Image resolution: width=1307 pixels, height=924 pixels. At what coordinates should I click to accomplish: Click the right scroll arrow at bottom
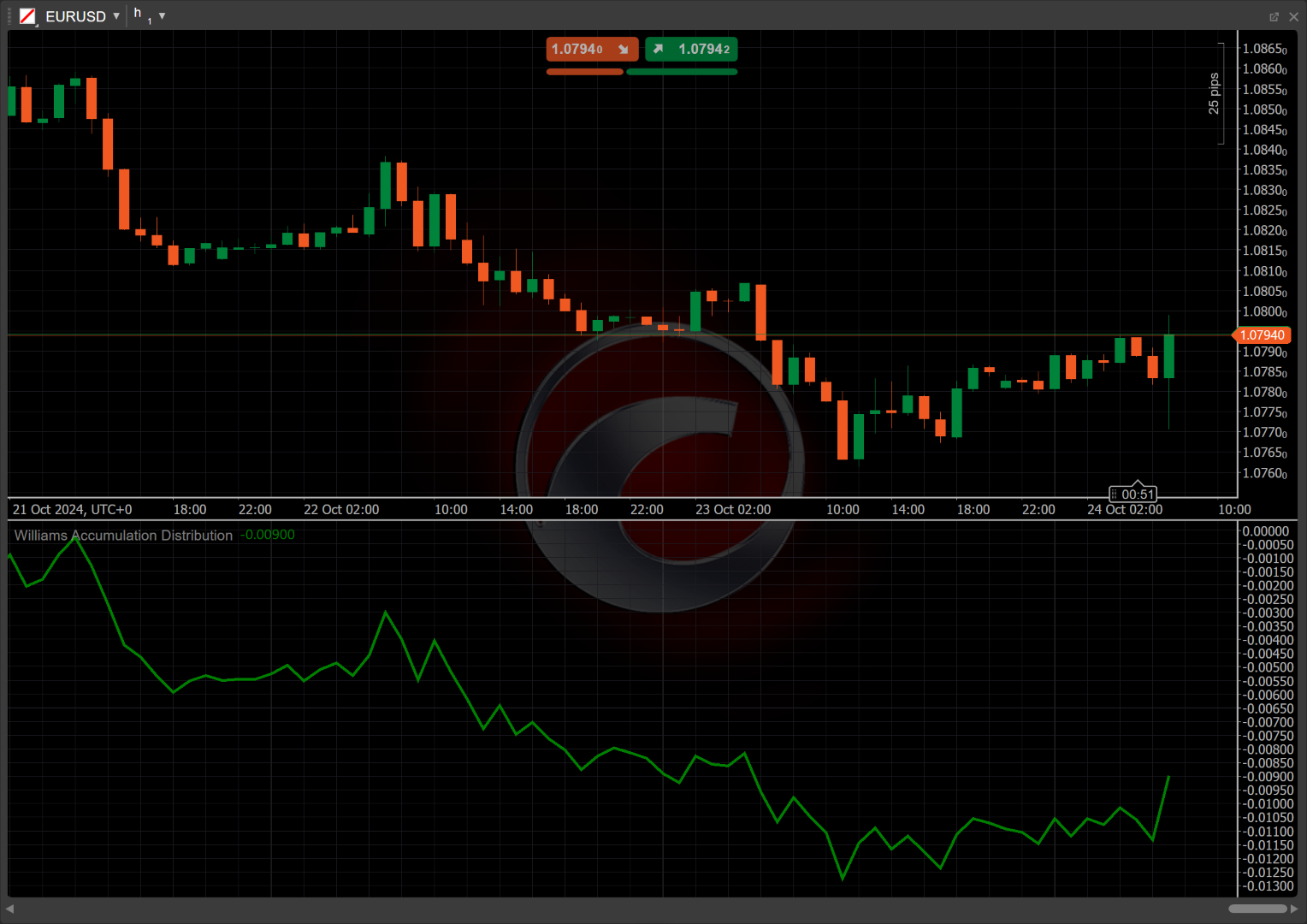1294,909
